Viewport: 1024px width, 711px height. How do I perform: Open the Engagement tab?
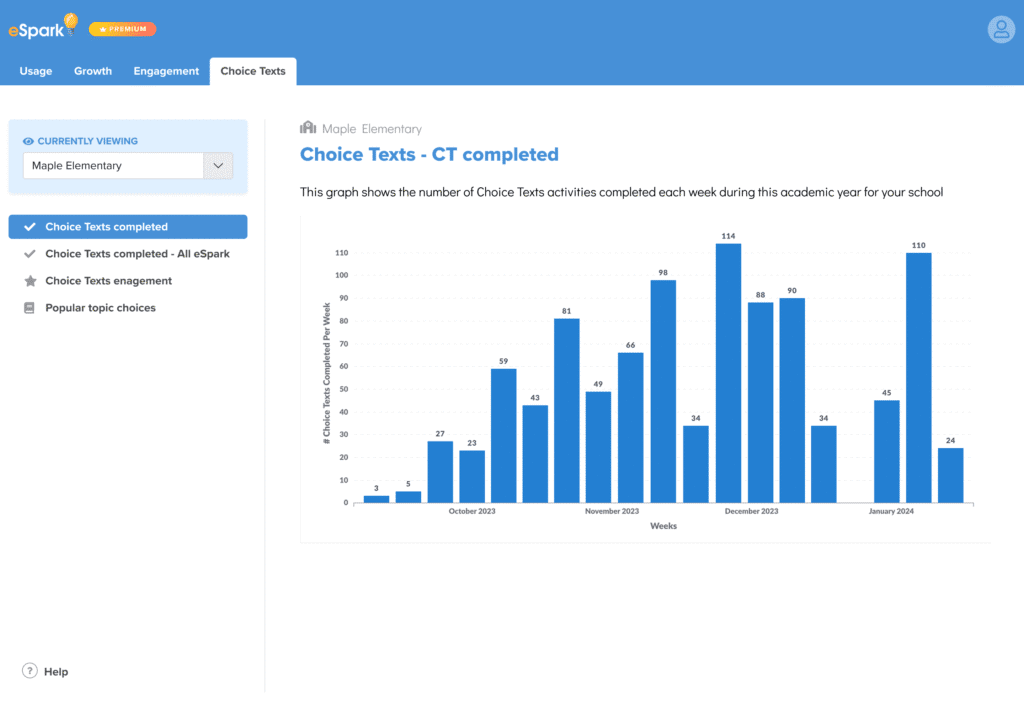(166, 71)
